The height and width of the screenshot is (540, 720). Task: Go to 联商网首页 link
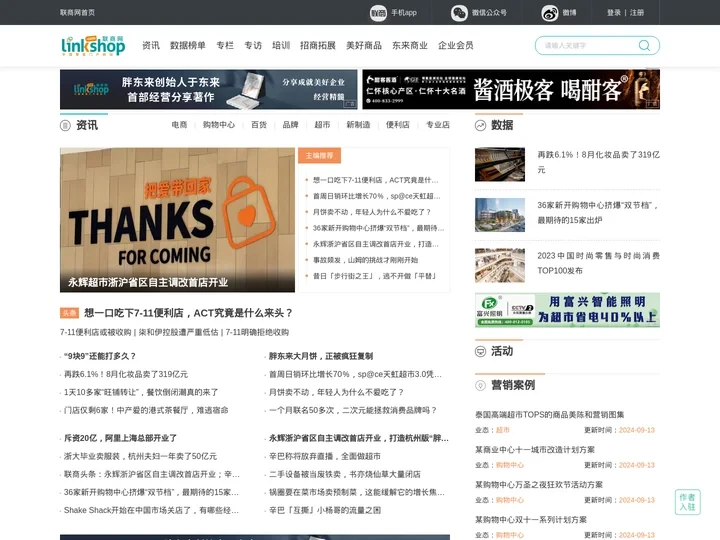pyautogui.click(x=78, y=13)
